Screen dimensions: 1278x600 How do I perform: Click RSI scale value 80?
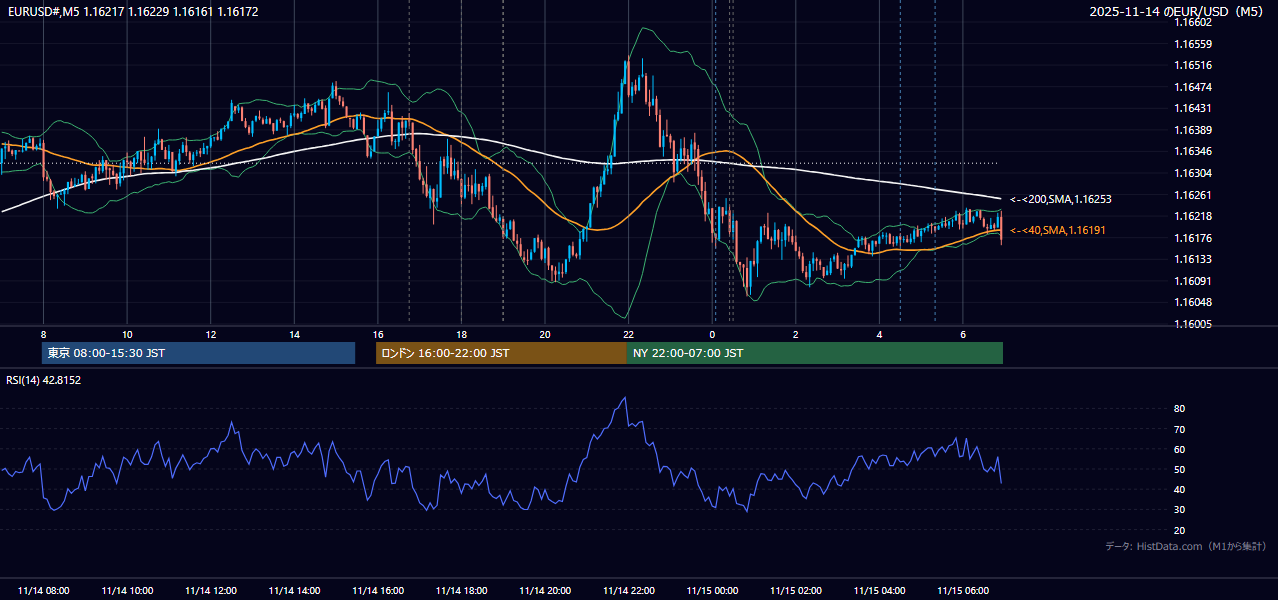pyautogui.click(x=1179, y=409)
